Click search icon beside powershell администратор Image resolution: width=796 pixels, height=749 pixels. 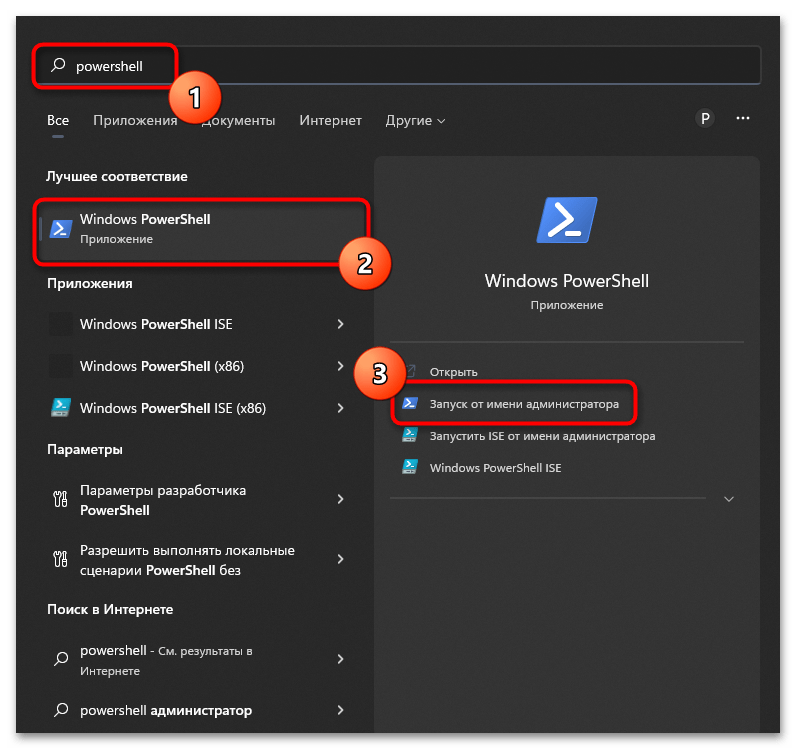(x=61, y=710)
